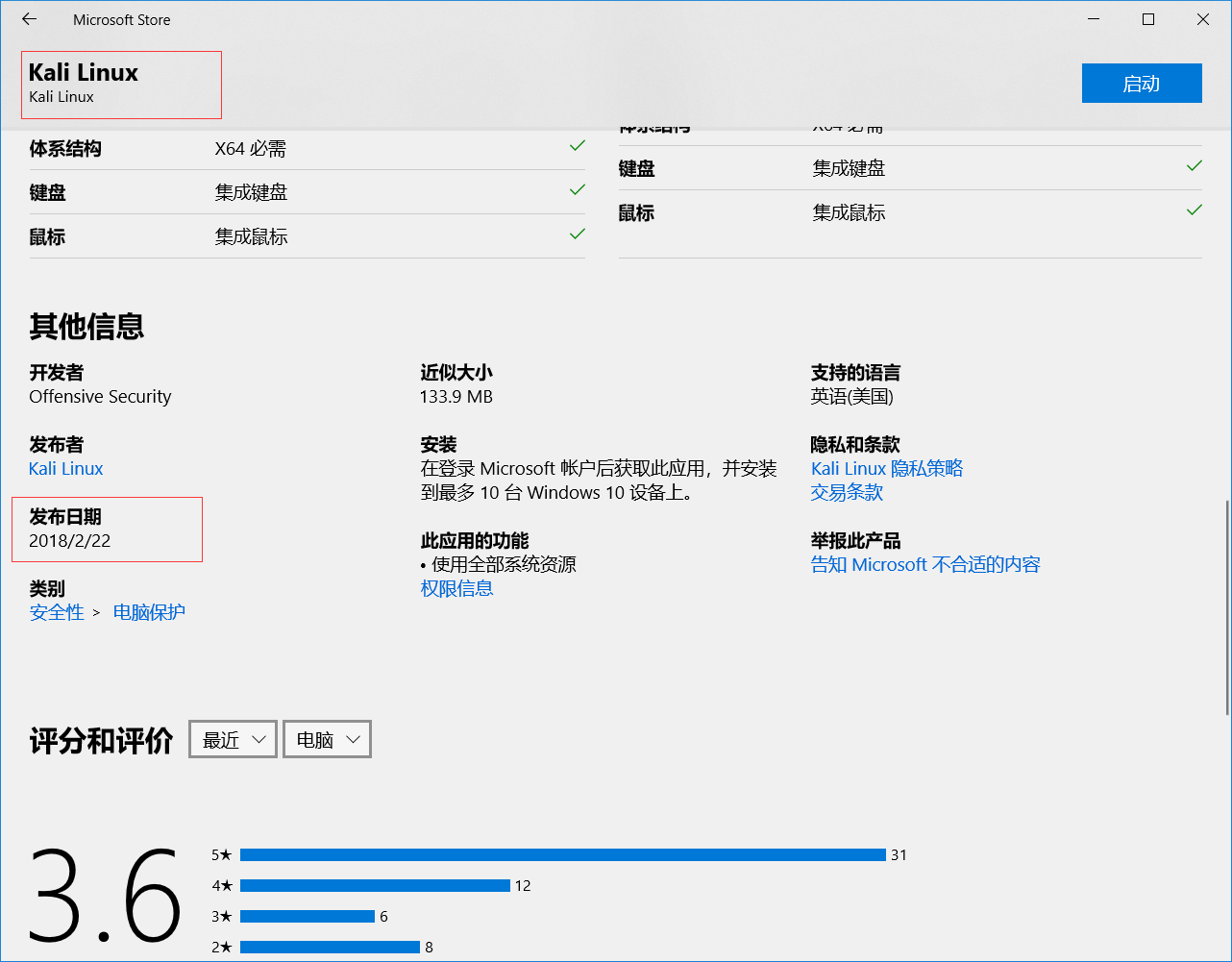This screenshot has height=962, width=1232.
Task: Open the Kali Linux publisher link
Action: (66, 469)
